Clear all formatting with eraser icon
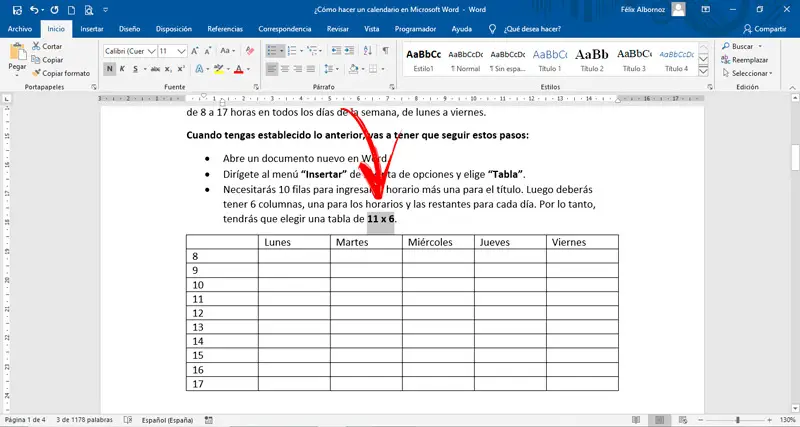 pyautogui.click(x=249, y=51)
